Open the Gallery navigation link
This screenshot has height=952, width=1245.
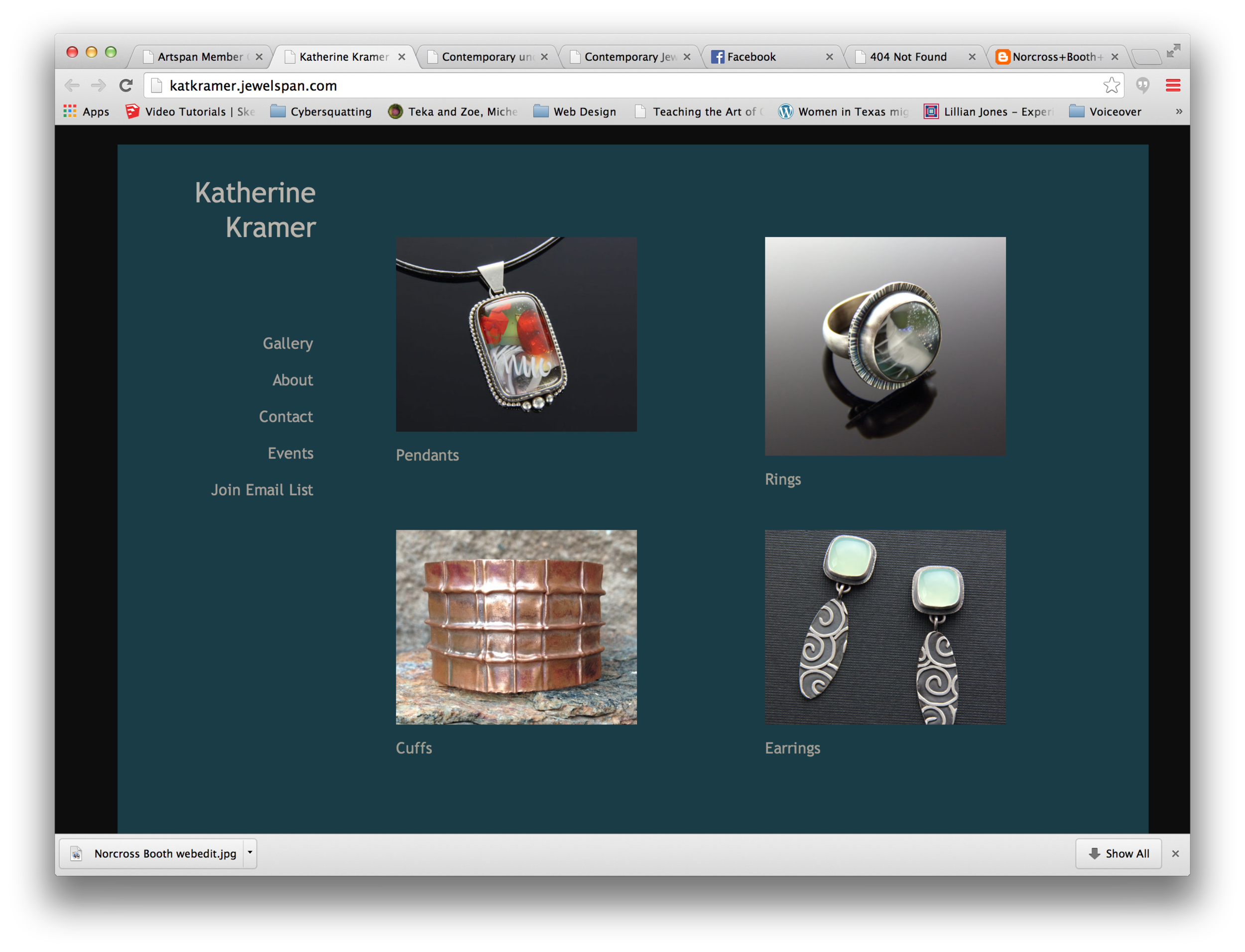point(287,344)
